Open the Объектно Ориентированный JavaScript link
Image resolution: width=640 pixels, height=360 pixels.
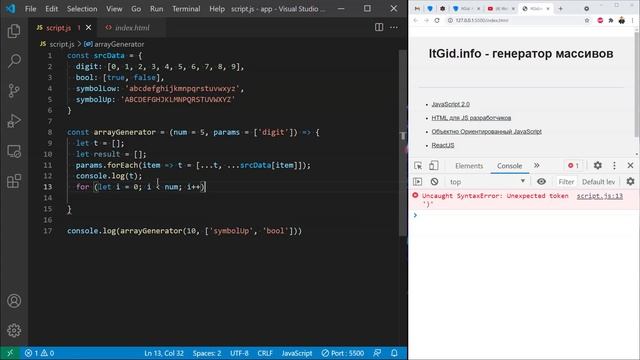487,131
